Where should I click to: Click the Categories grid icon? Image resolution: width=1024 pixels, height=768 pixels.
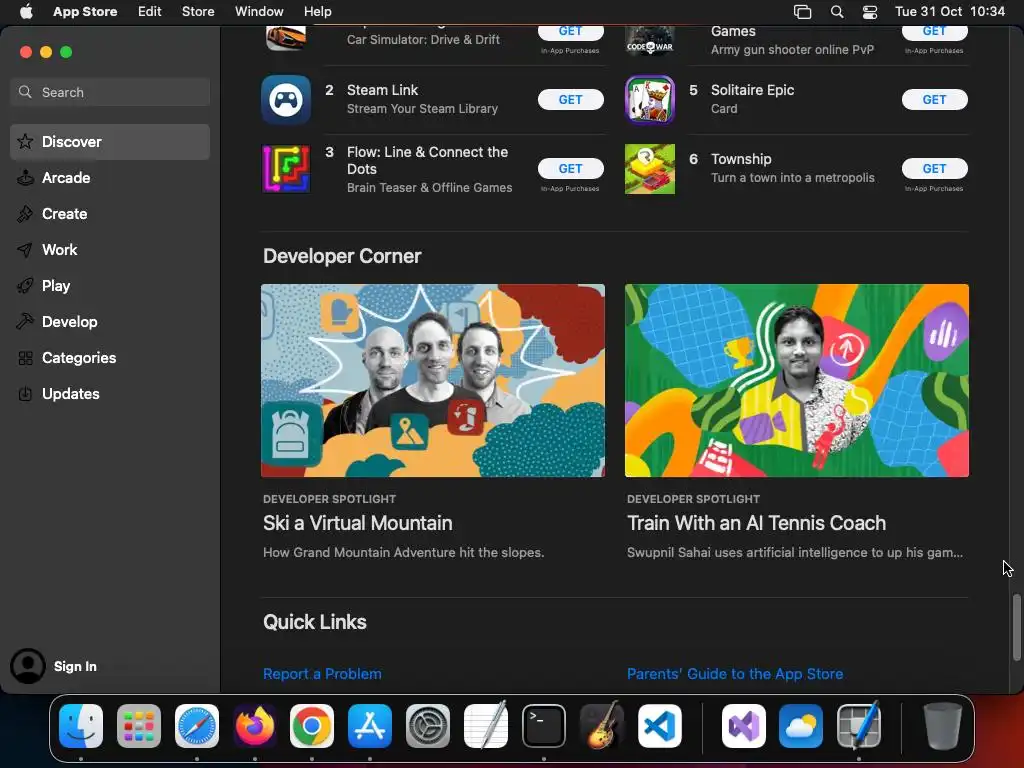point(25,358)
